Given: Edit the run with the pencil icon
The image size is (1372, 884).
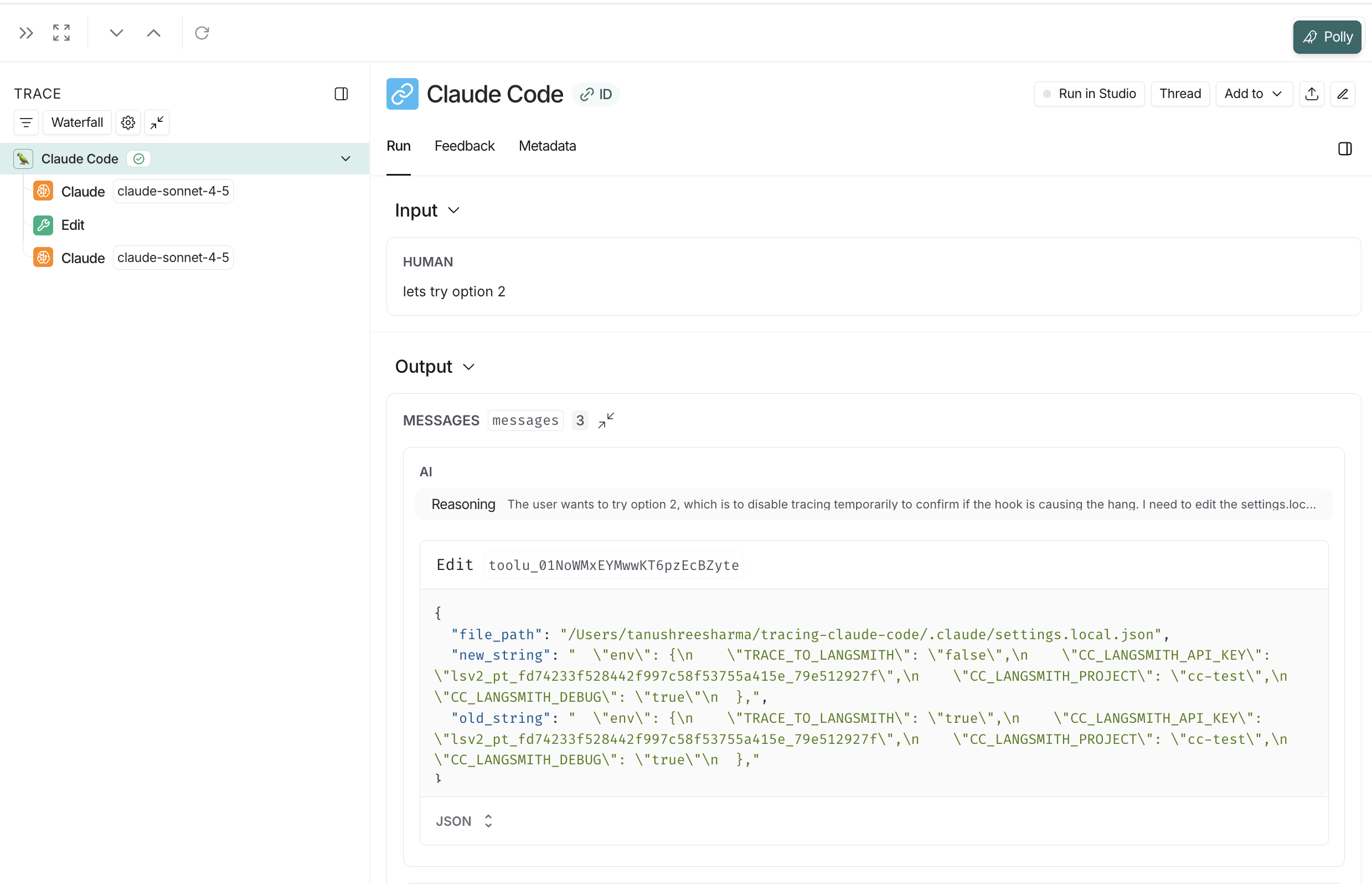Looking at the screenshot, I should 1343,94.
